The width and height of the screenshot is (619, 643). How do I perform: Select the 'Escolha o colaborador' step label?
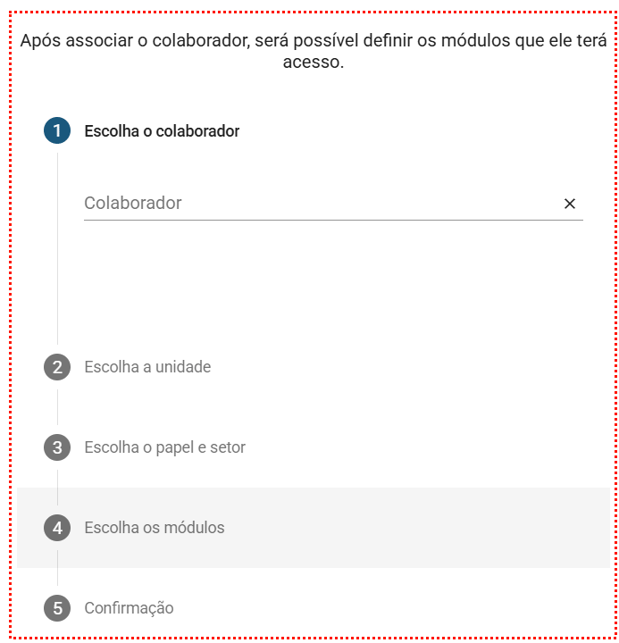pos(162,131)
